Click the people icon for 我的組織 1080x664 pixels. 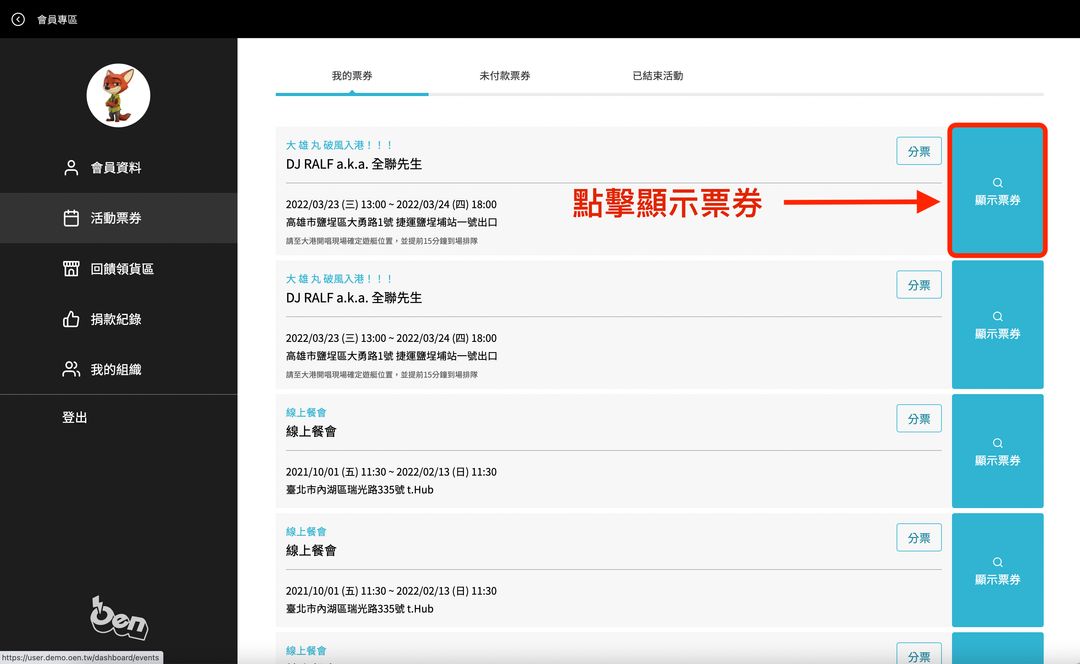click(71, 369)
